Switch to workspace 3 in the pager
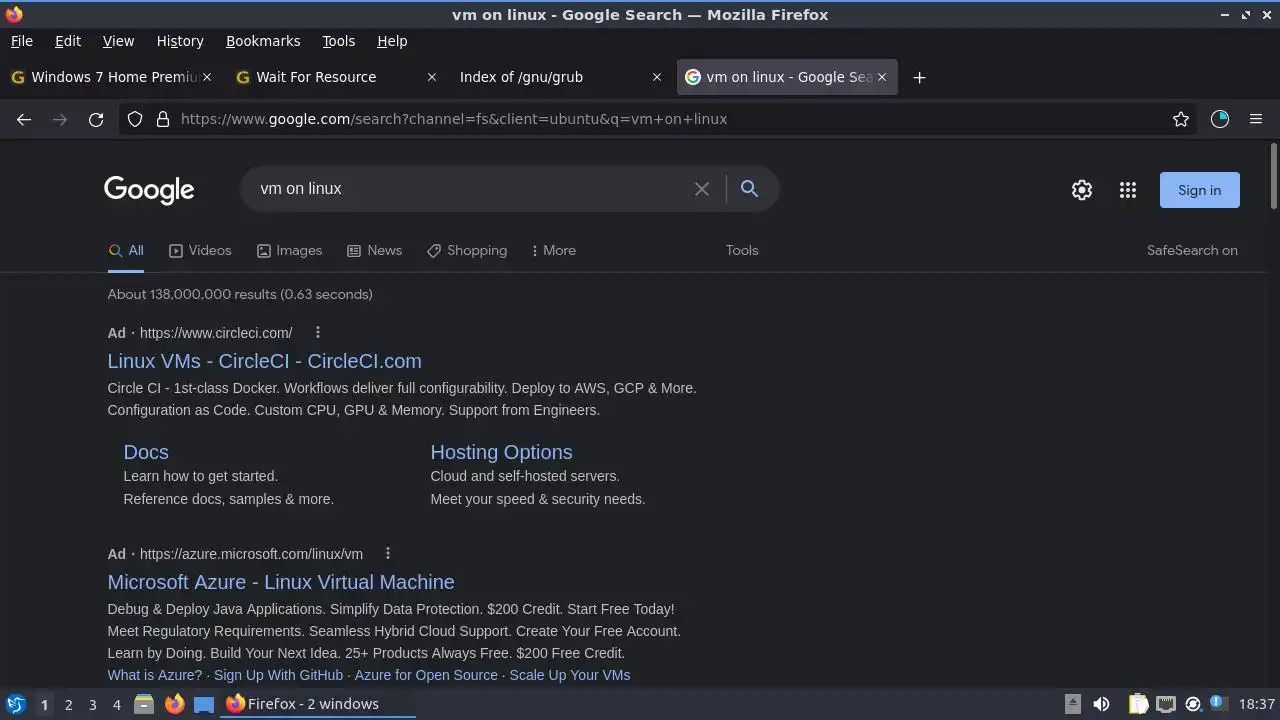1280x720 pixels. 92,704
